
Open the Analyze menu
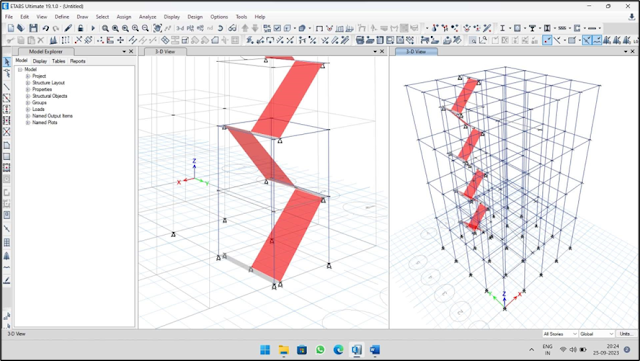point(147,17)
